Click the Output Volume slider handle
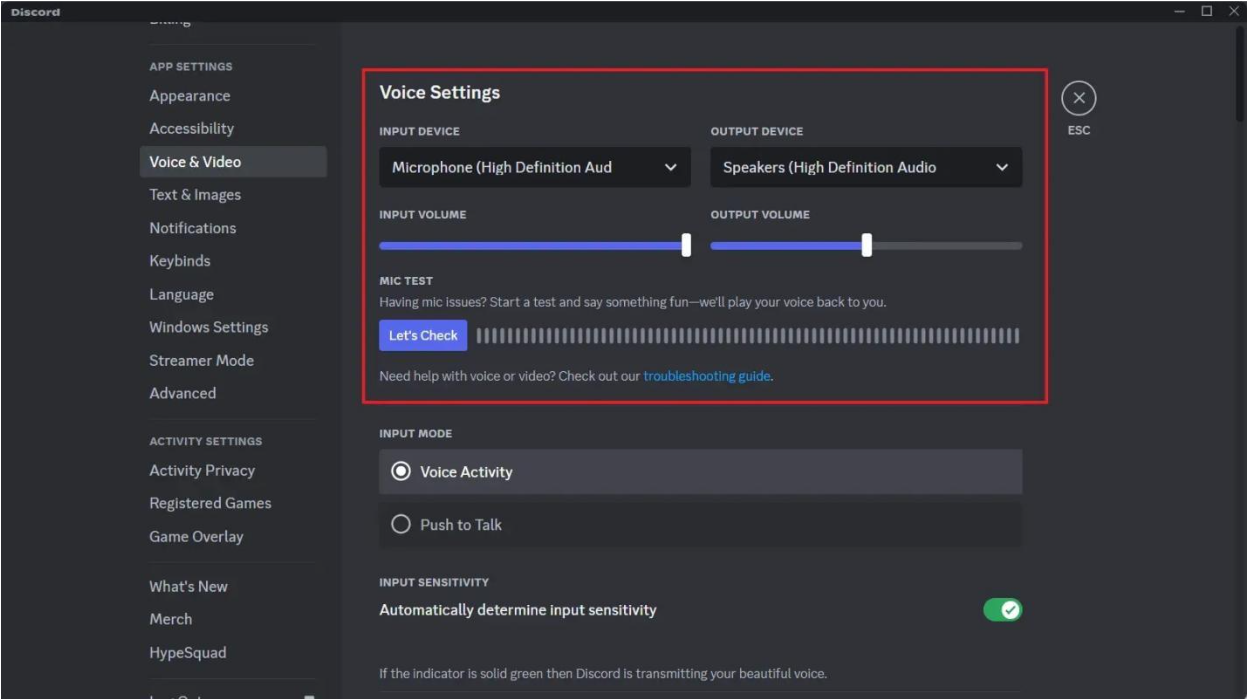Viewport: 1247px width, 699px height. (x=866, y=245)
